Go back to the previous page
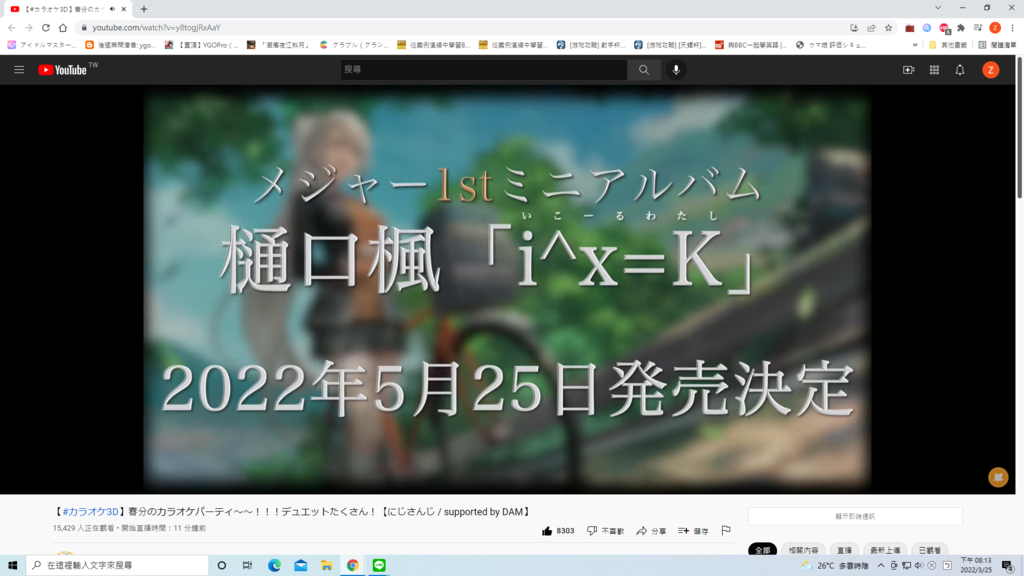Image resolution: width=1024 pixels, height=576 pixels. click(12, 27)
